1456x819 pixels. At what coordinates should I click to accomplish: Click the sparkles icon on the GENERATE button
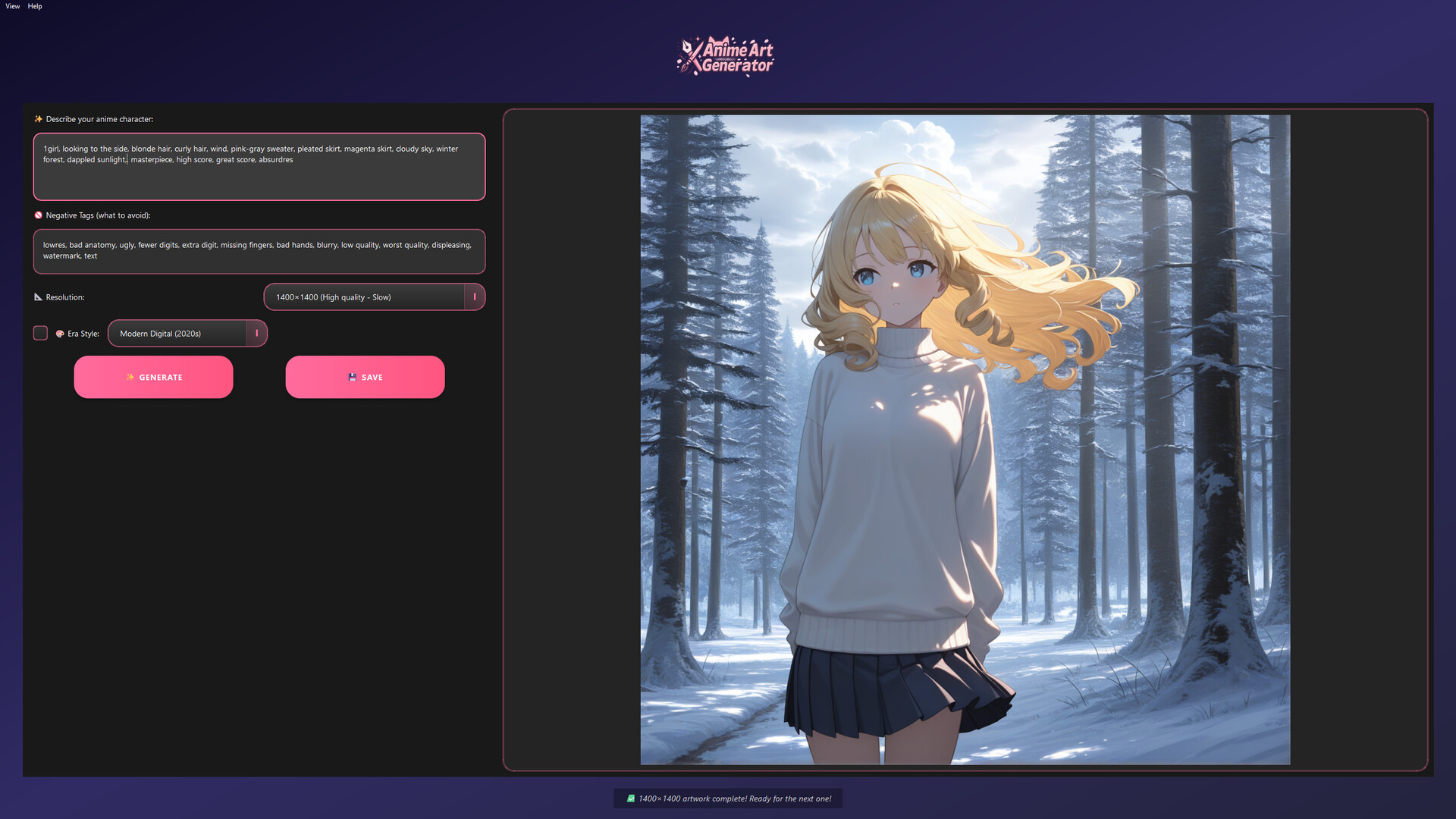tap(130, 377)
